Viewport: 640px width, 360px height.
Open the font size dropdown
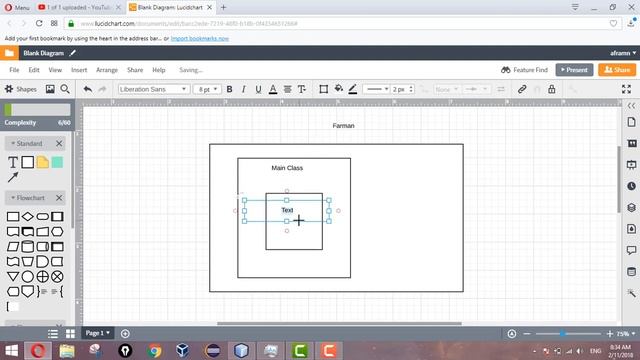click(207, 89)
